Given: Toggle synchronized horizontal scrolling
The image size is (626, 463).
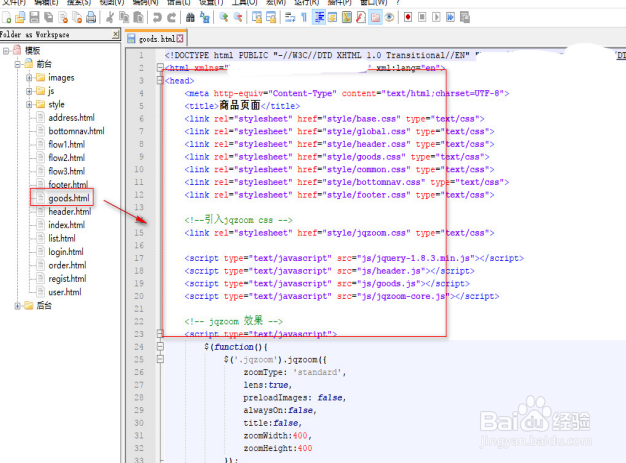Looking at the screenshot, I should click(x=271, y=18).
